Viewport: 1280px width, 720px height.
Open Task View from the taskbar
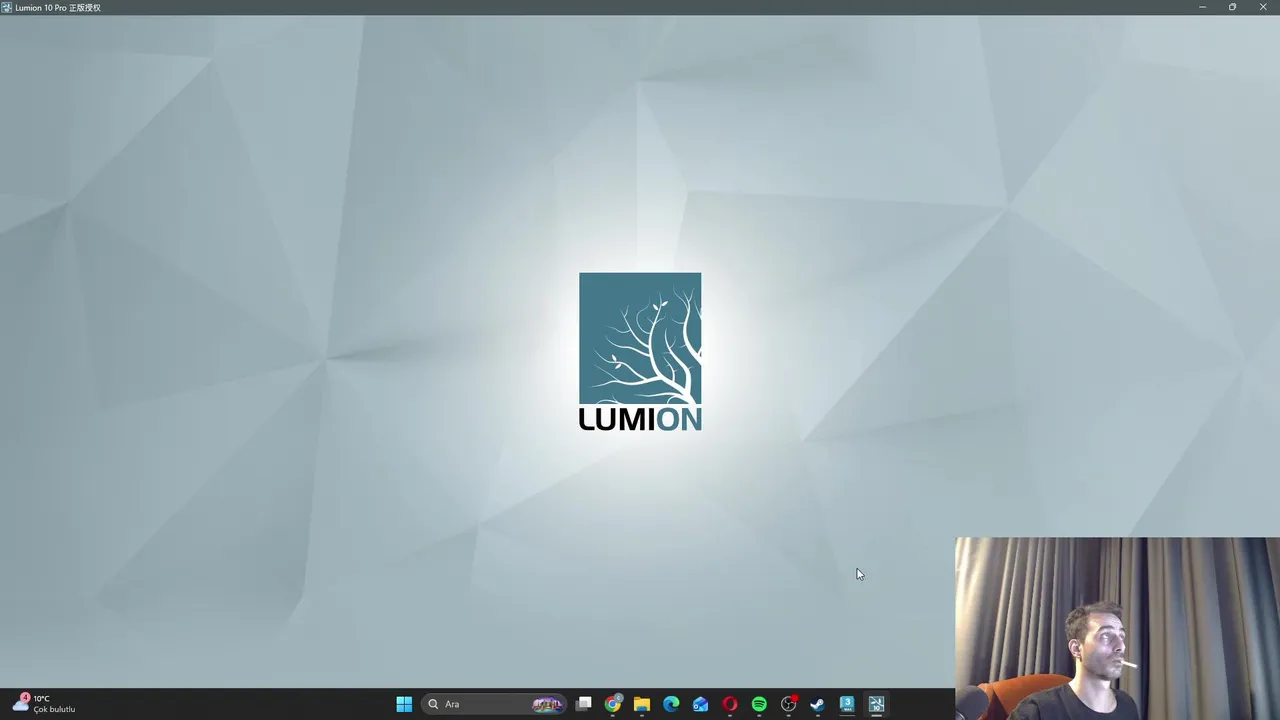point(584,704)
